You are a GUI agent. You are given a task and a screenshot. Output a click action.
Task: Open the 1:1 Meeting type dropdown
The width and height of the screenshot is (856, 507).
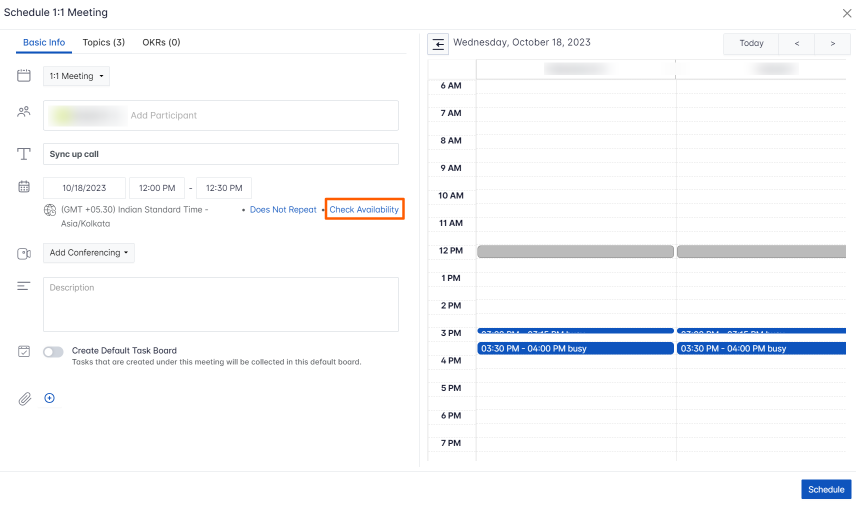(x=76, y=76)
